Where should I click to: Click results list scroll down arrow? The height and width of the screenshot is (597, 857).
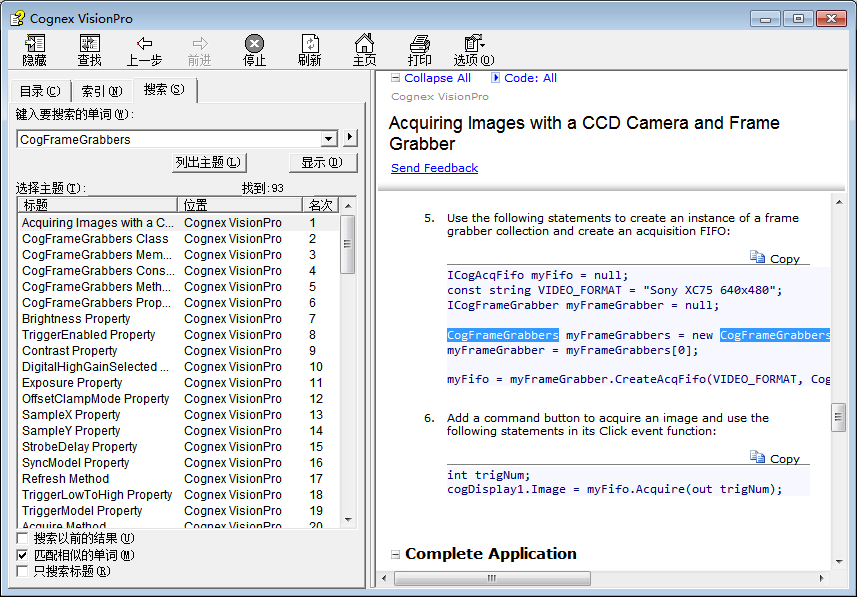pyautogui.click(x=348, y=520)
